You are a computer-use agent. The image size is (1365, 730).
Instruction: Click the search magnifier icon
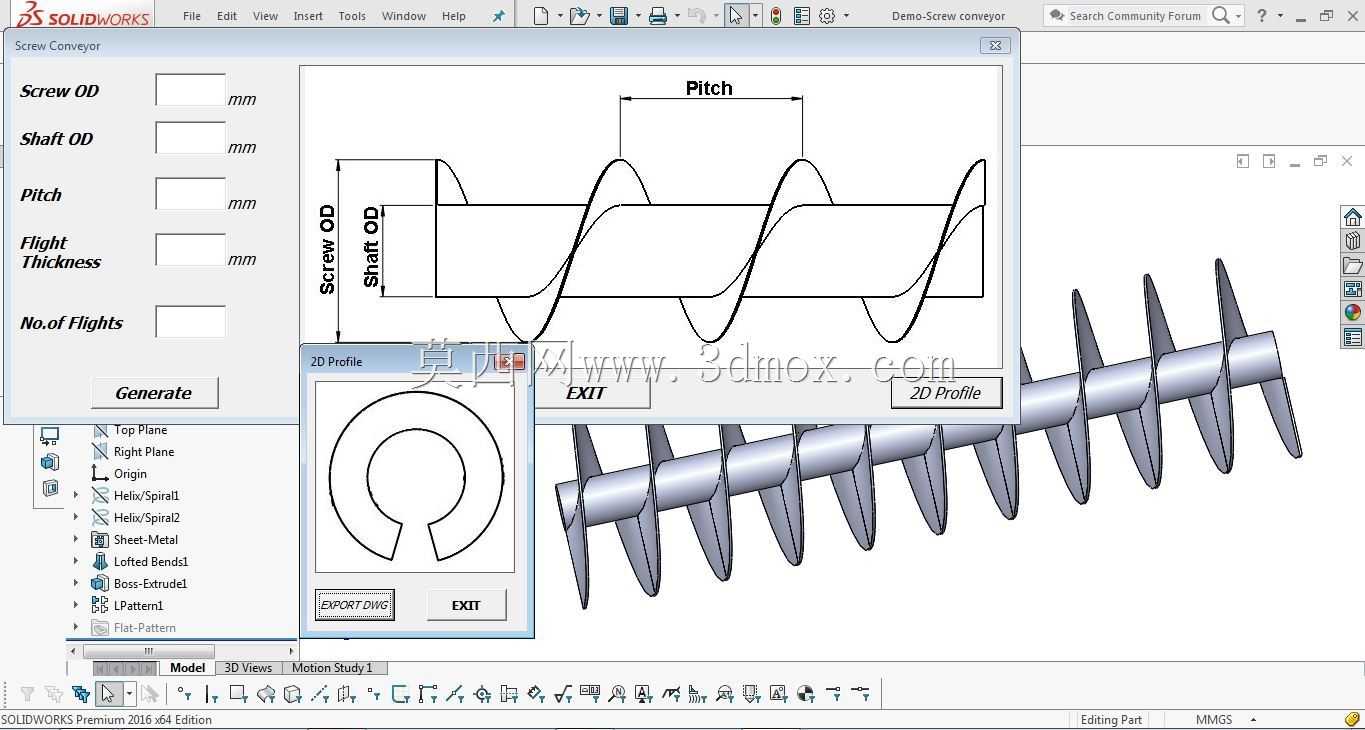(1221, 16)
